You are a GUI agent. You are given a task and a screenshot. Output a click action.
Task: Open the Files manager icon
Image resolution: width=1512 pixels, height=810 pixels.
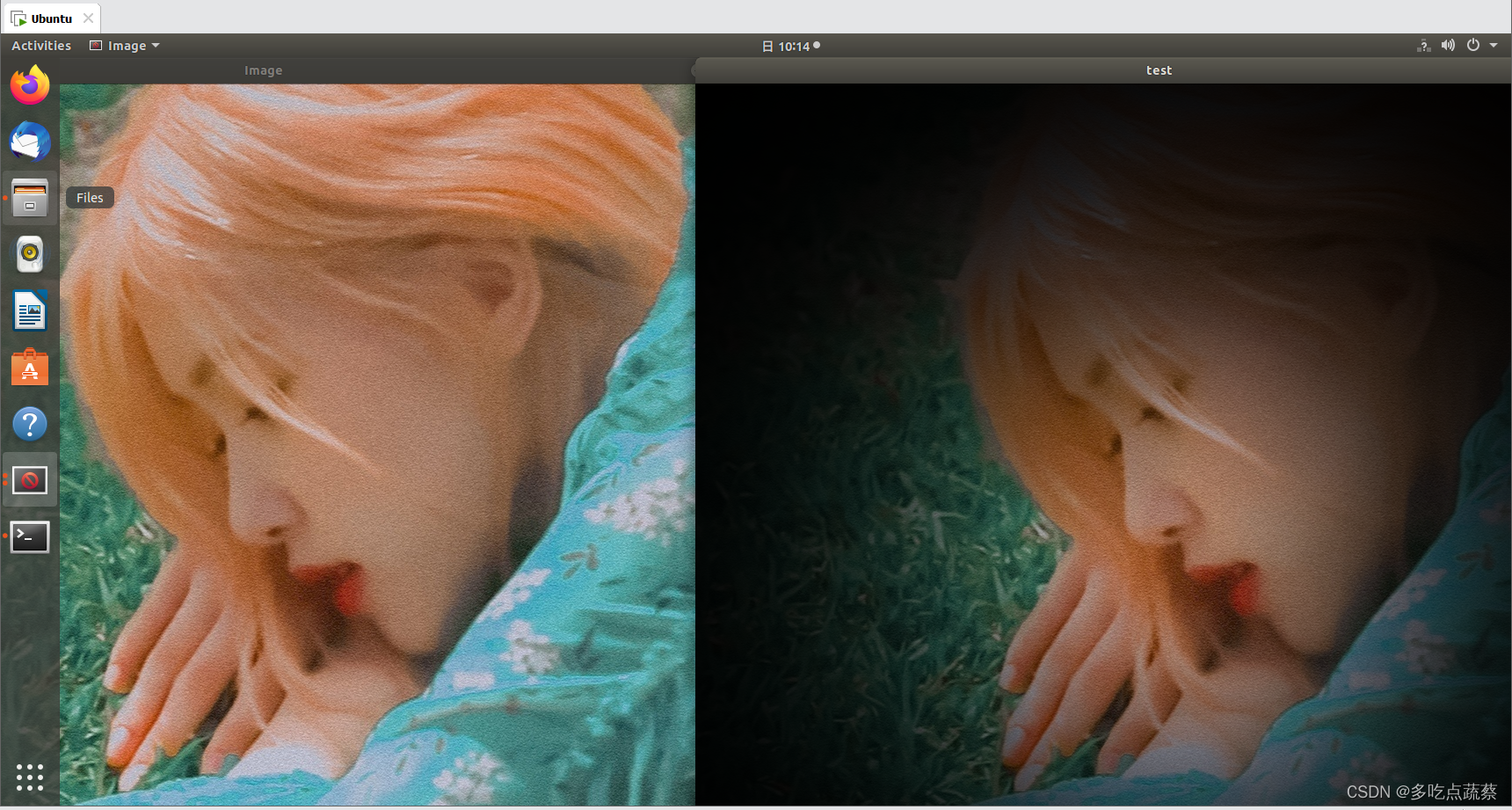pyautogui.click(x=30, y=198)
